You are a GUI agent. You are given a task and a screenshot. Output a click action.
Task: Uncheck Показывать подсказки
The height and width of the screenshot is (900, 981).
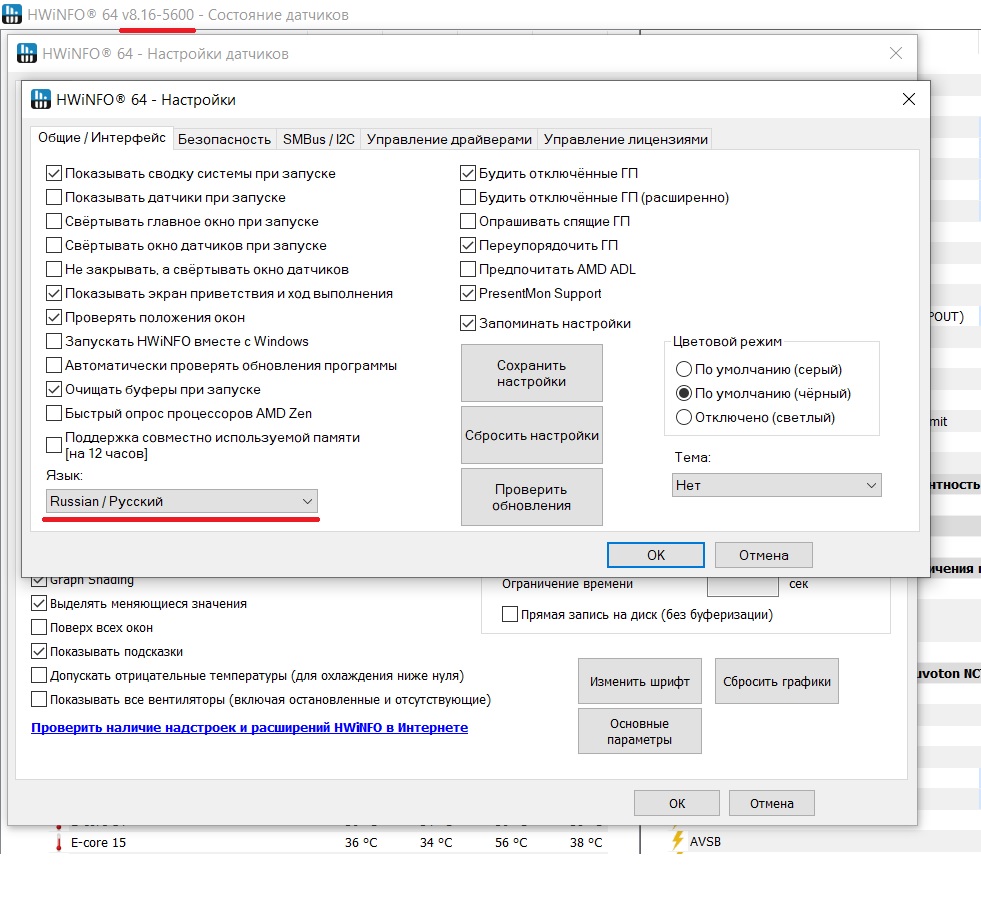[39, 651]
